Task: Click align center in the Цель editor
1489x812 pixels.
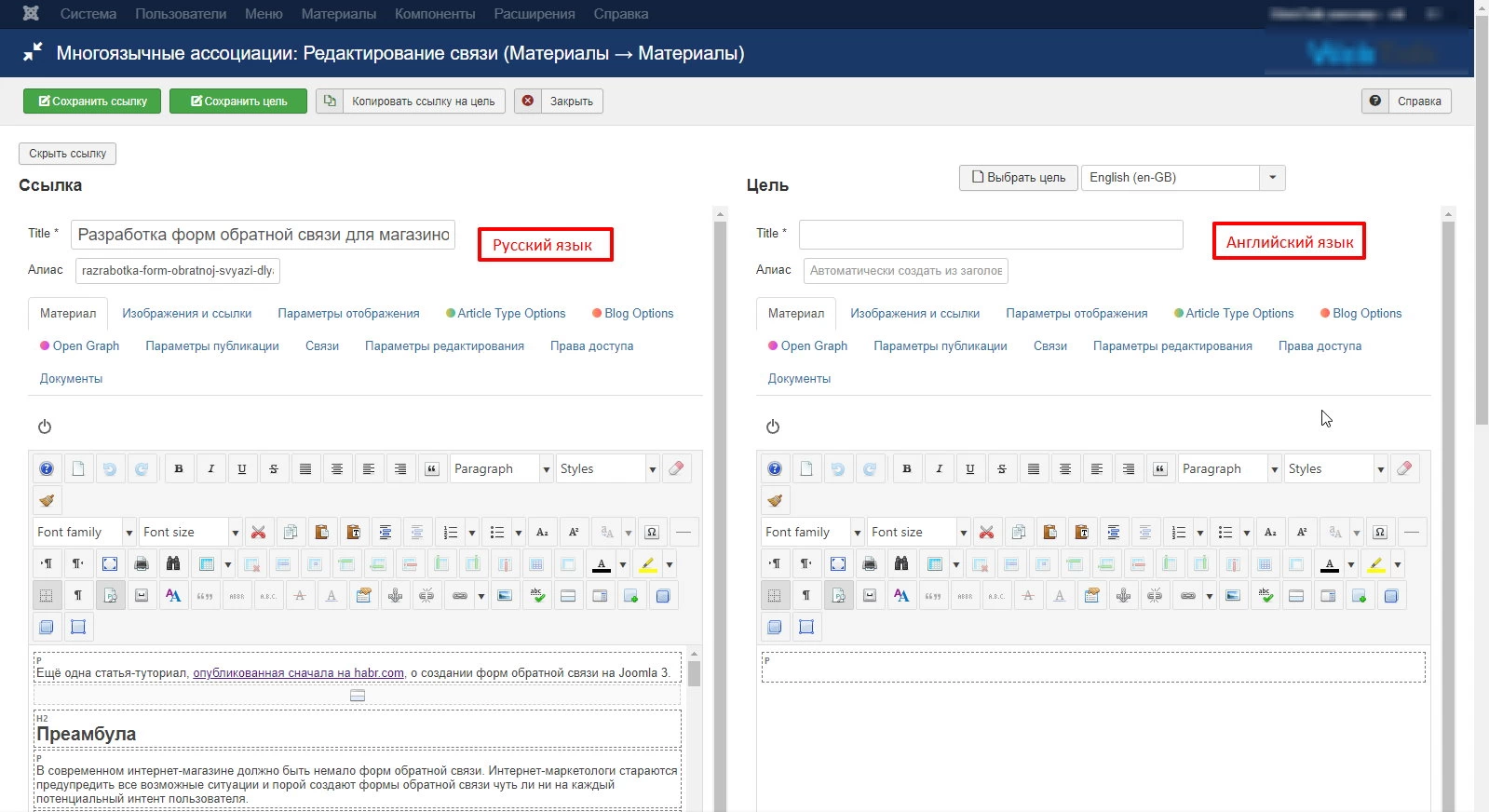Action: pos(1065,468)
